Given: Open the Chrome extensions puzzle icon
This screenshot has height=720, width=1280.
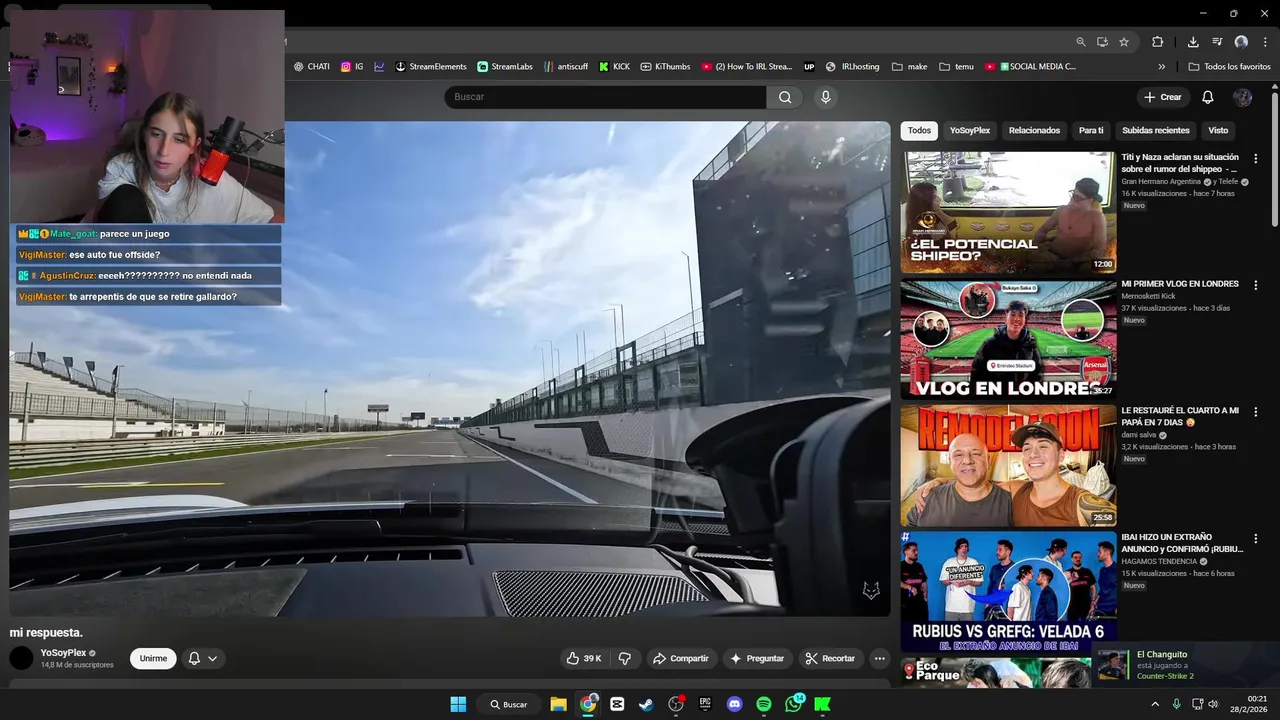Looking at the screenshot, I should [1158, 42].
